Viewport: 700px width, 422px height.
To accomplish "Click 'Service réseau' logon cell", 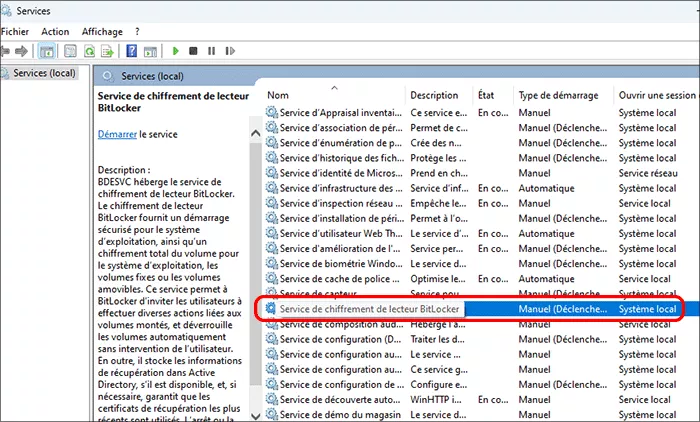I will tap(648, 173).
